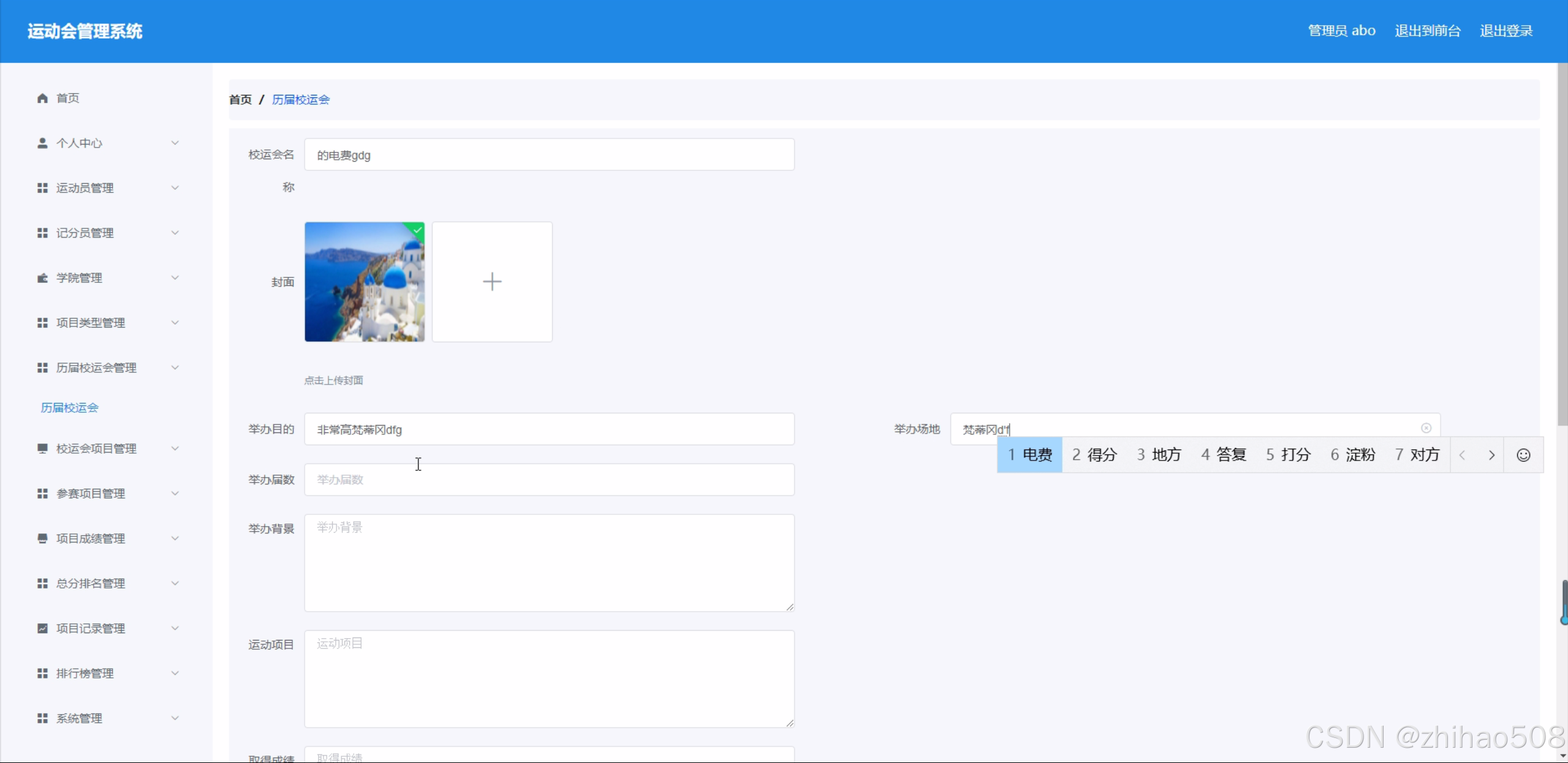Click the 退出登录 link
The width and height of the screenshot is (1568, 763).
click(x=1506, y=31)
